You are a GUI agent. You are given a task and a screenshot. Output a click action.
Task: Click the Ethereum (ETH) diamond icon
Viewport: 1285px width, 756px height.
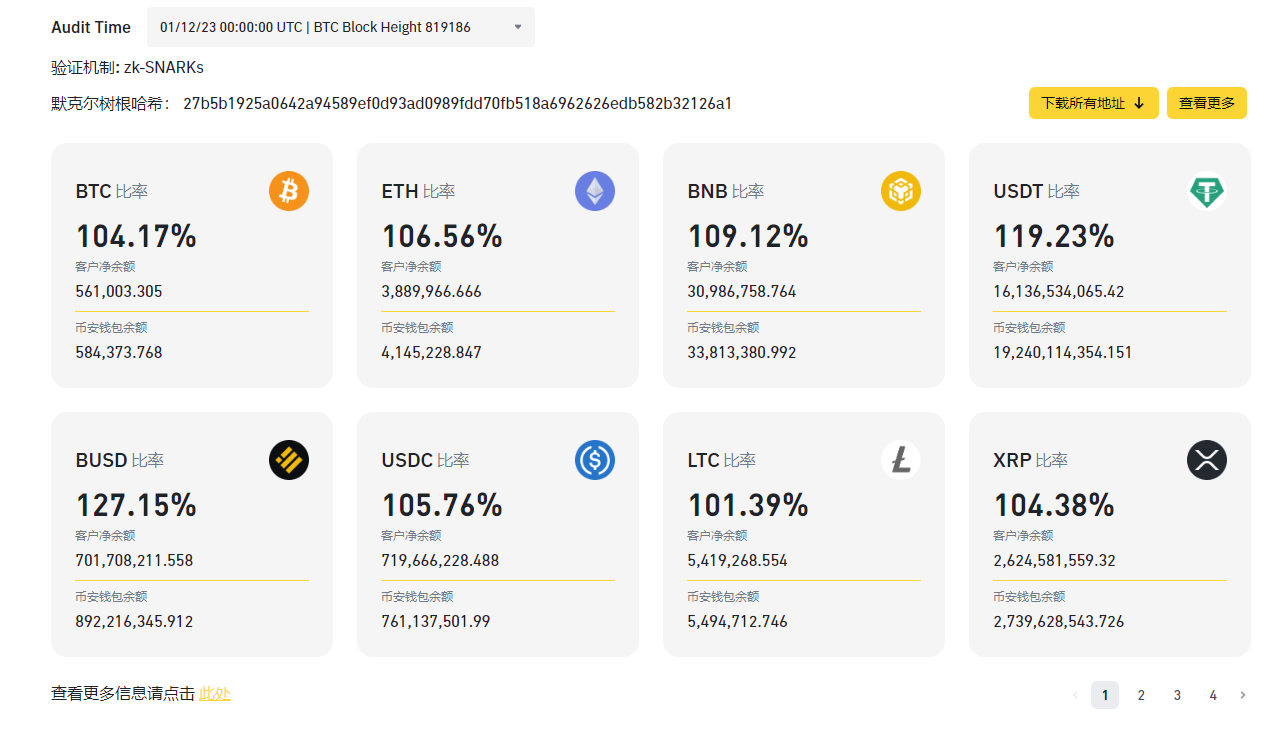click(595, 191)
